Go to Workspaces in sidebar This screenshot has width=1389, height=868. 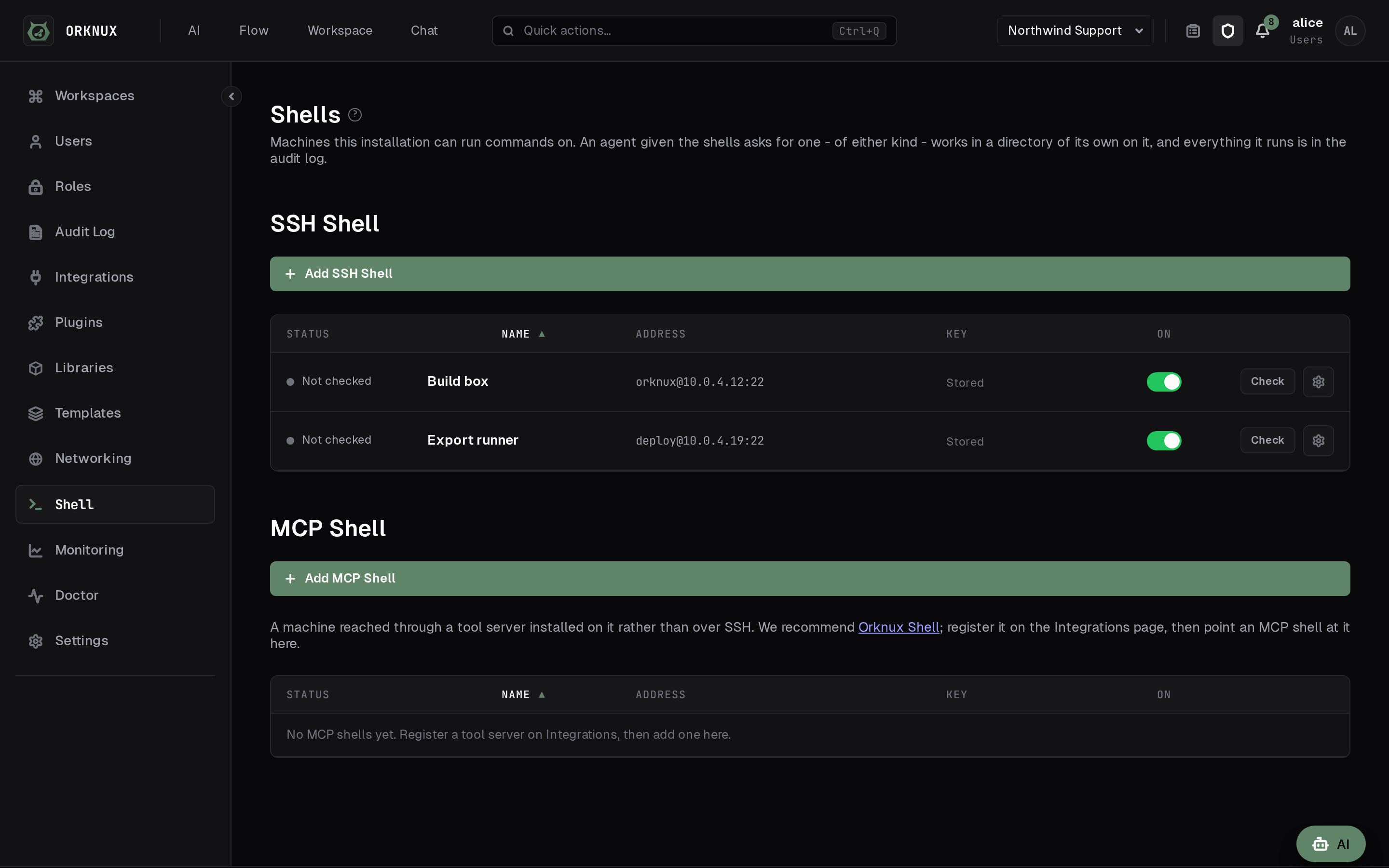pyautogui.click(x=115, y=96)
